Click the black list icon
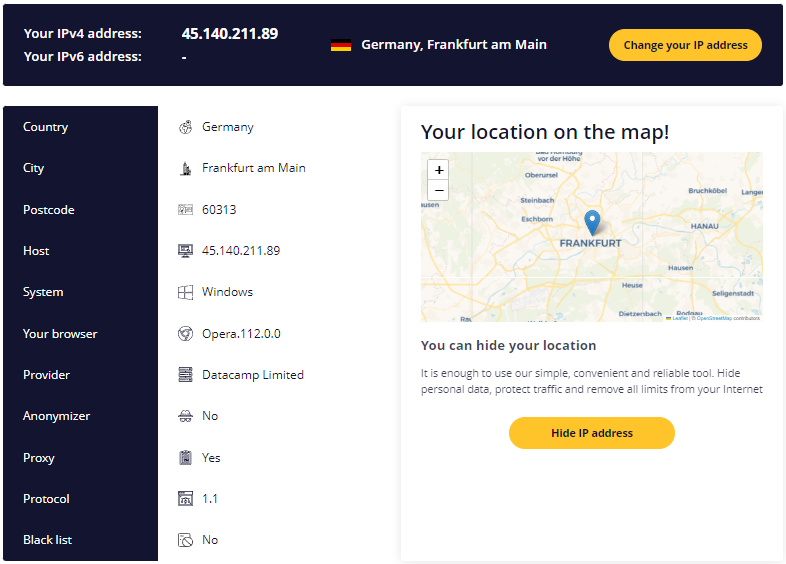Viewport: 786px width, 564px height. click(x=185, y=540)
